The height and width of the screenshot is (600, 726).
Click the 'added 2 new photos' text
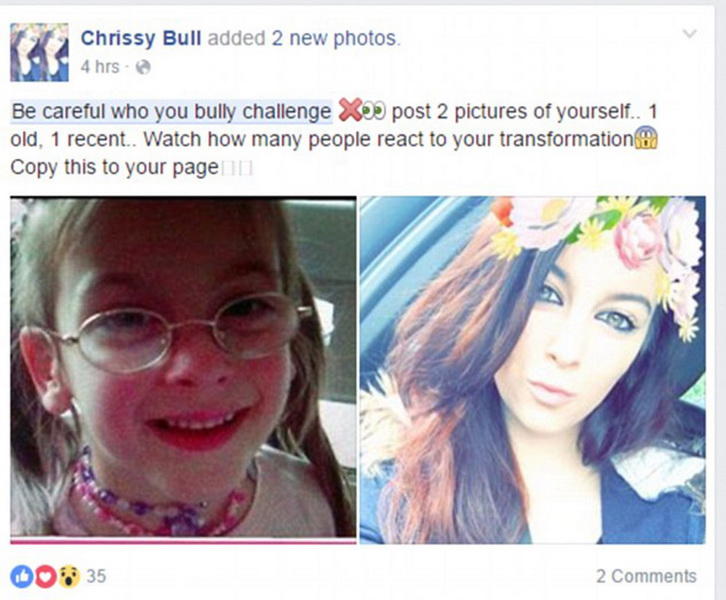click(304, 38)
